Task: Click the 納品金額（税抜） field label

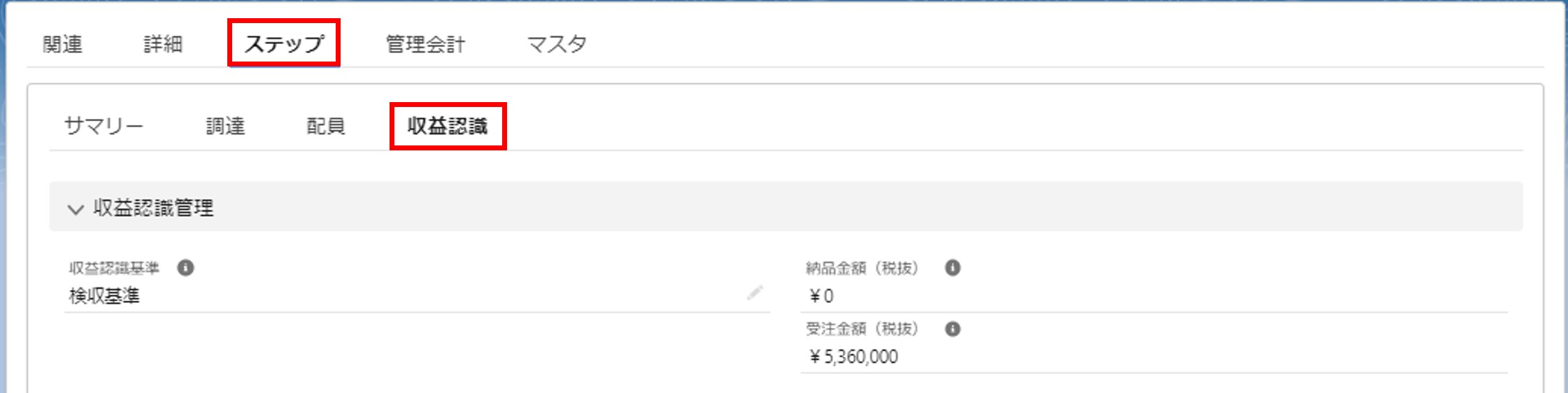Action: pyautogui.click(x=862, y=269)
